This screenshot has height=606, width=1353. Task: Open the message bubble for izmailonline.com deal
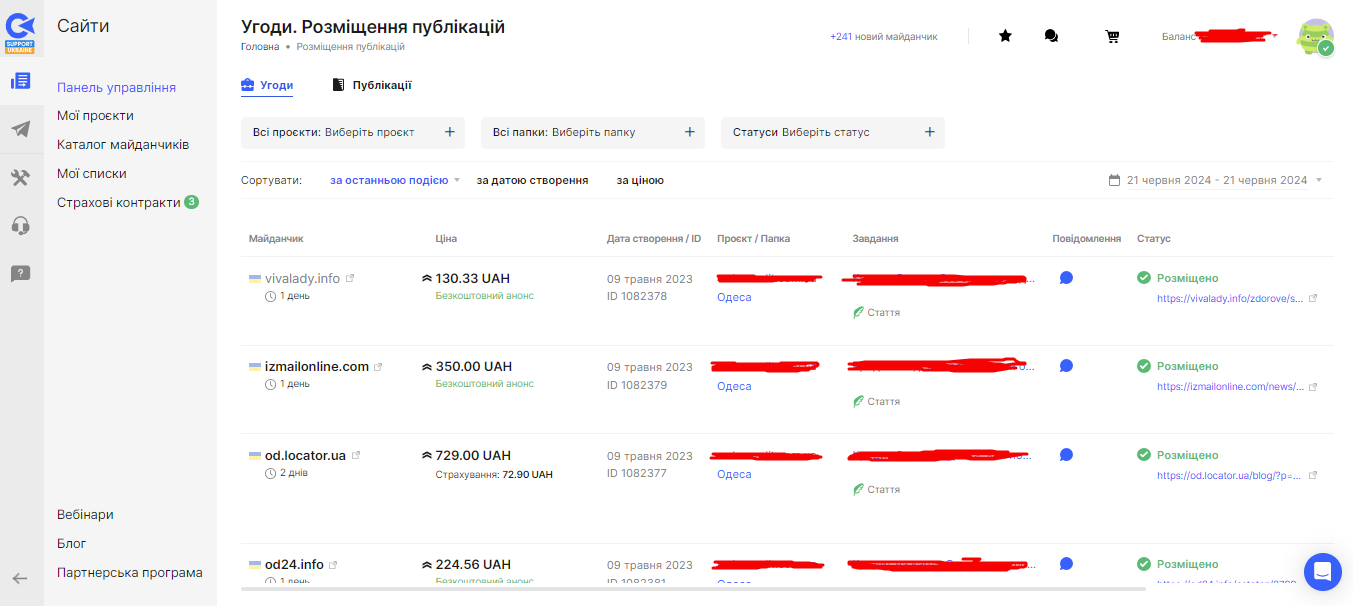pos(1066,366)
